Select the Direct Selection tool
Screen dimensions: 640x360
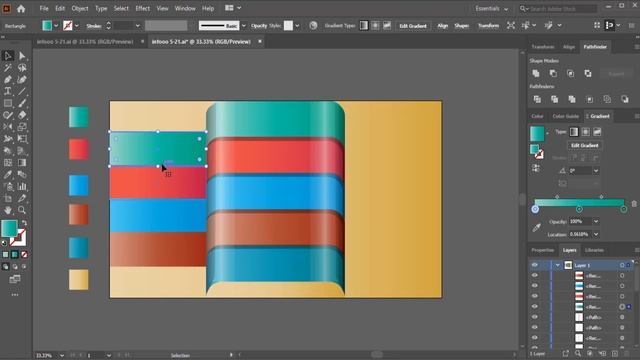[x=22, y=56]
